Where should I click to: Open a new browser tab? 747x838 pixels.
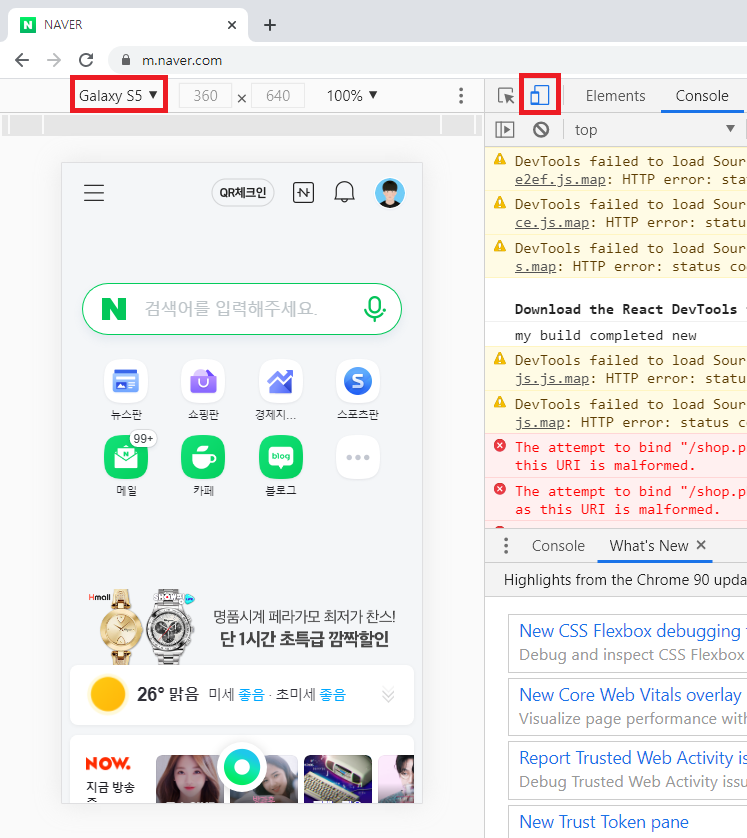tap(270, 25)
